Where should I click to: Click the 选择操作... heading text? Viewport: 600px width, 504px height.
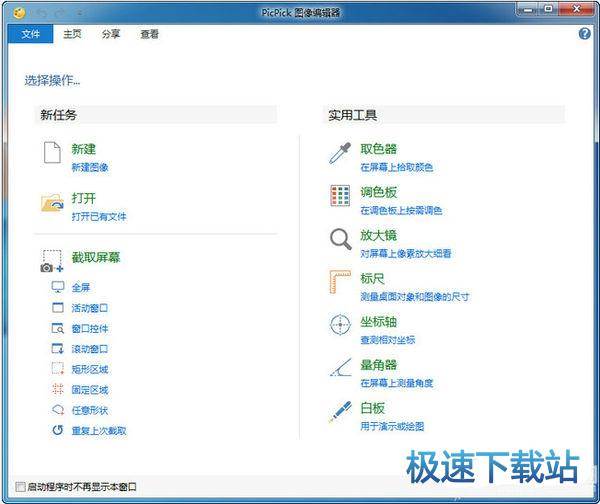pos(52,80)
